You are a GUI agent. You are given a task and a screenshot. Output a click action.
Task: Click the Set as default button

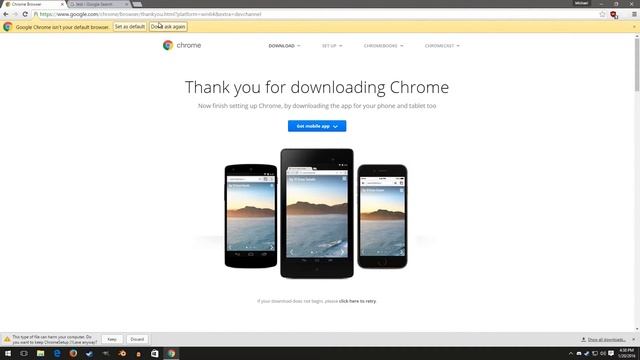pos(129,27)
